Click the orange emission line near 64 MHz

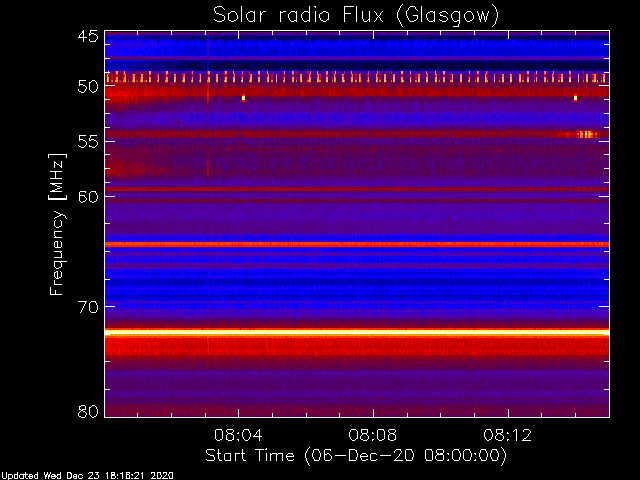click(x=357, y=244)
